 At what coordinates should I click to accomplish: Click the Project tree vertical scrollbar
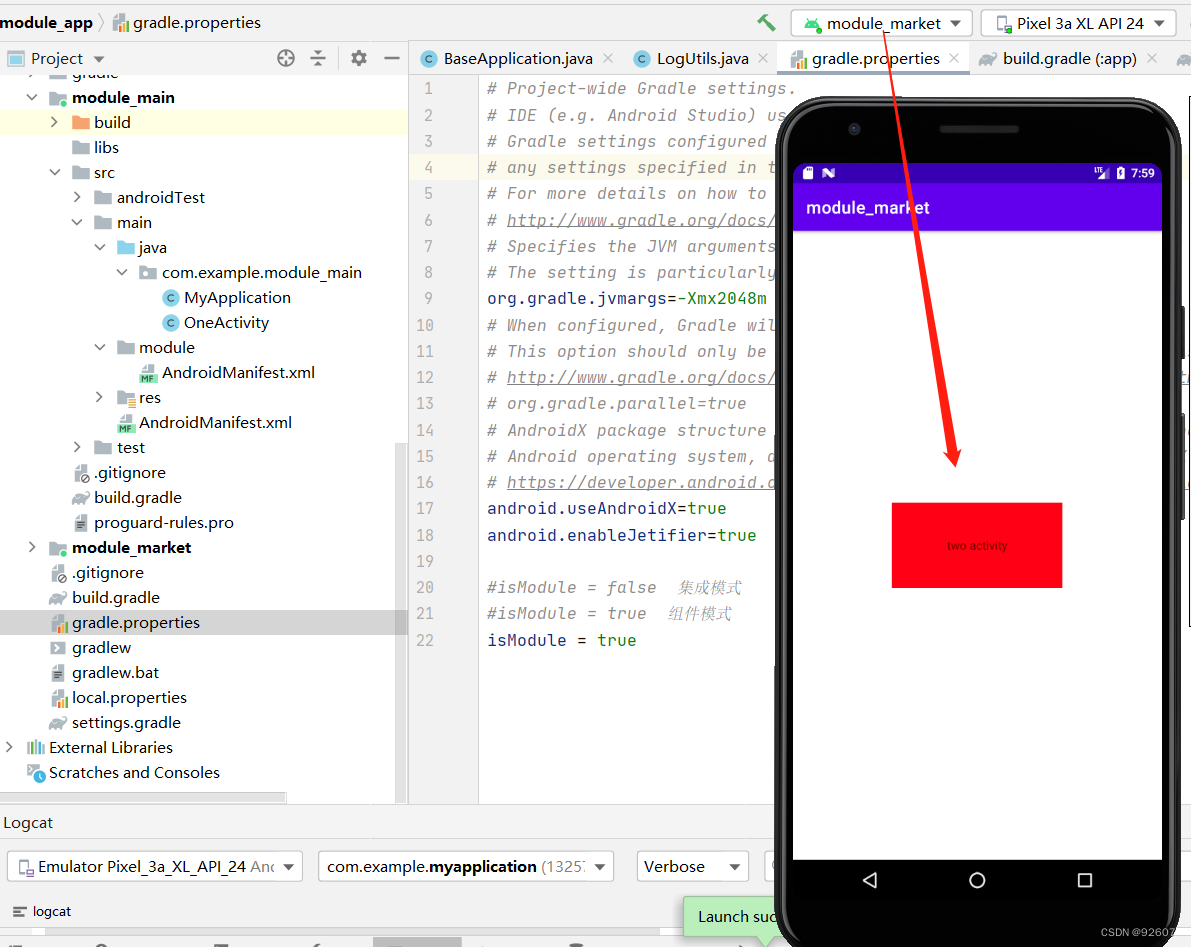[x=401, y=623]
